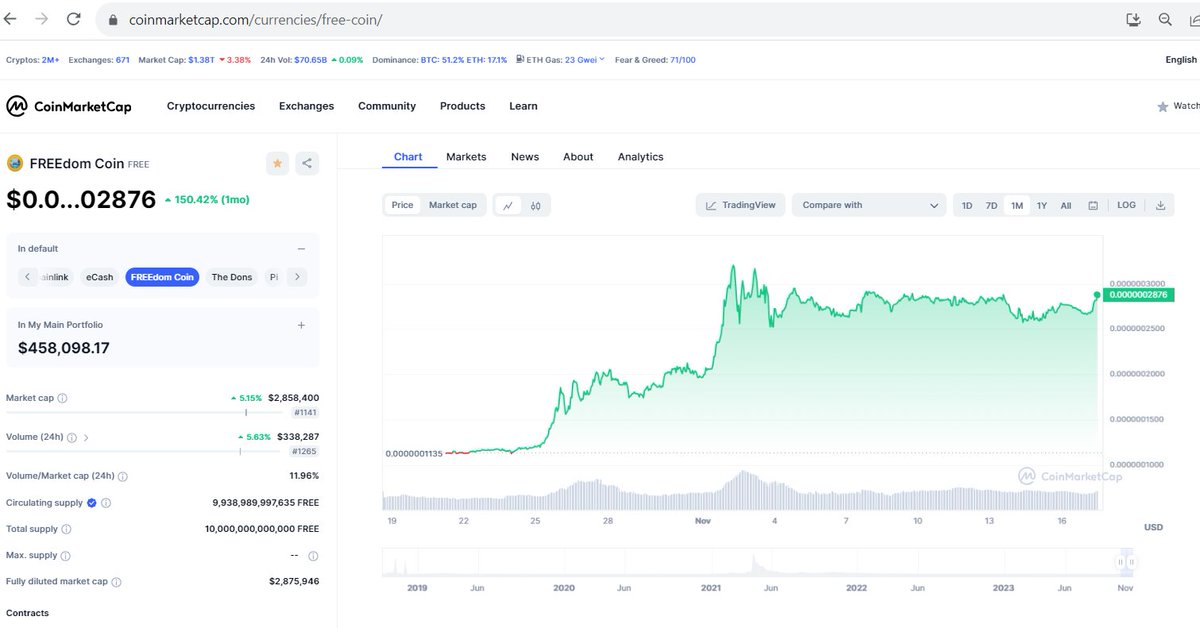1200x628 pixels.
Task: Set chart range to 1Y
Action: (1042, 205)
